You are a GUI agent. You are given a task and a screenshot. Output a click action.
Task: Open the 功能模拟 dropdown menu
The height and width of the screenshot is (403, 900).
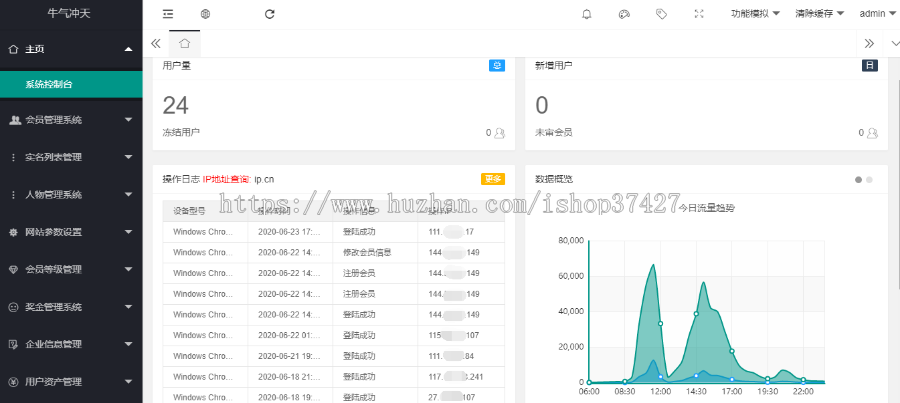(x=756, y=14)
